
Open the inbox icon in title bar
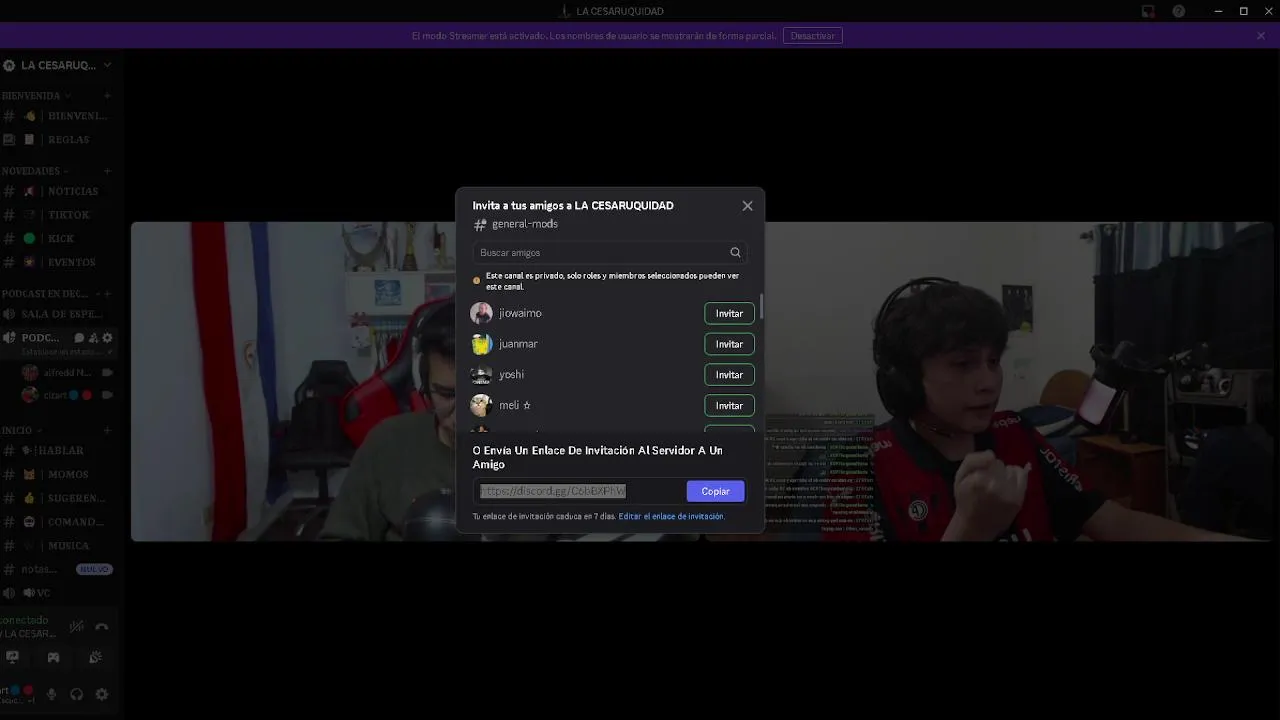coord(1149,11)
